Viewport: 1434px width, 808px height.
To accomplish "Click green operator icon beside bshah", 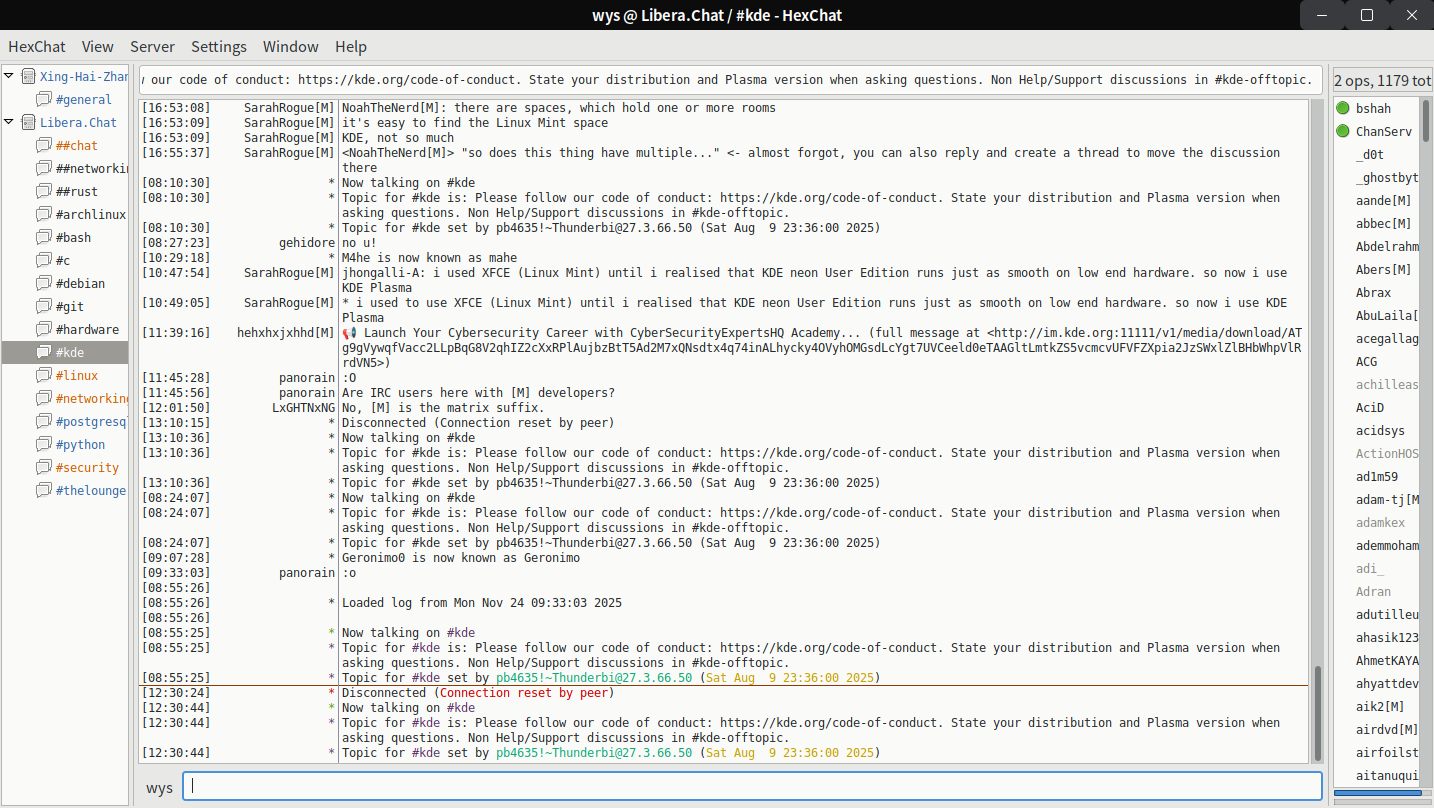I will 1343,108.
